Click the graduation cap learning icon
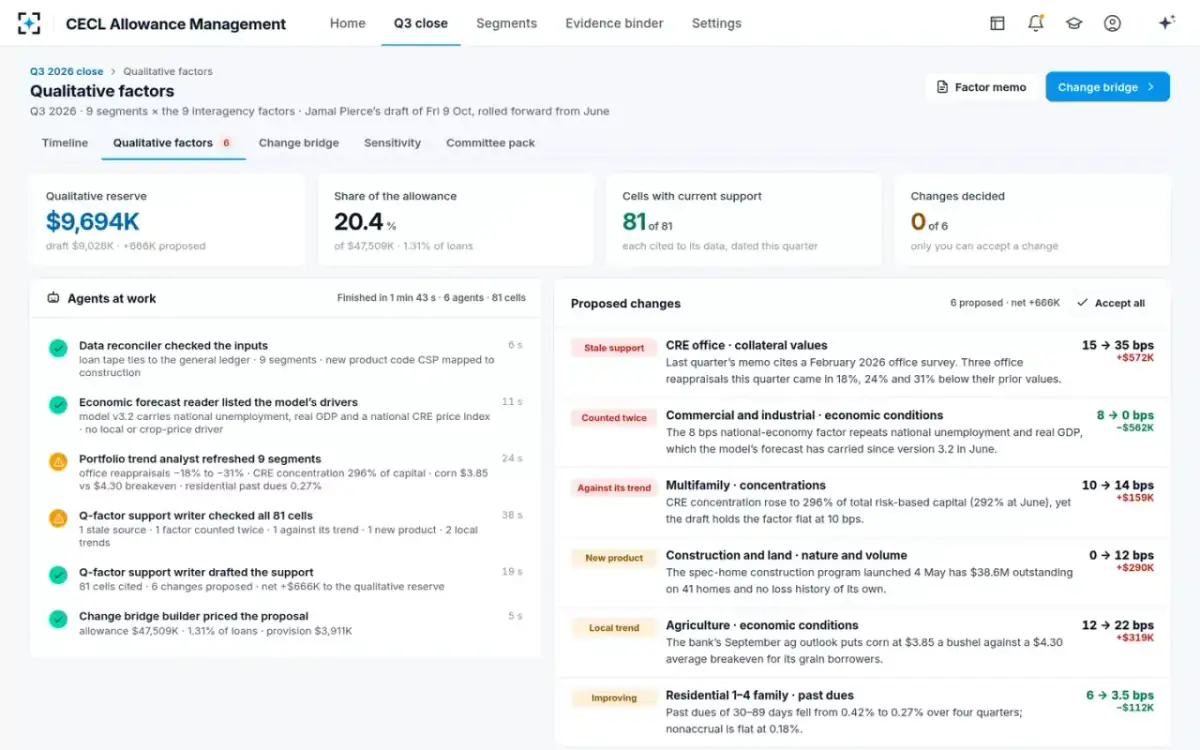This screenshot has height=750, width=1200. pyautogui.click(x=1074, y=23)
